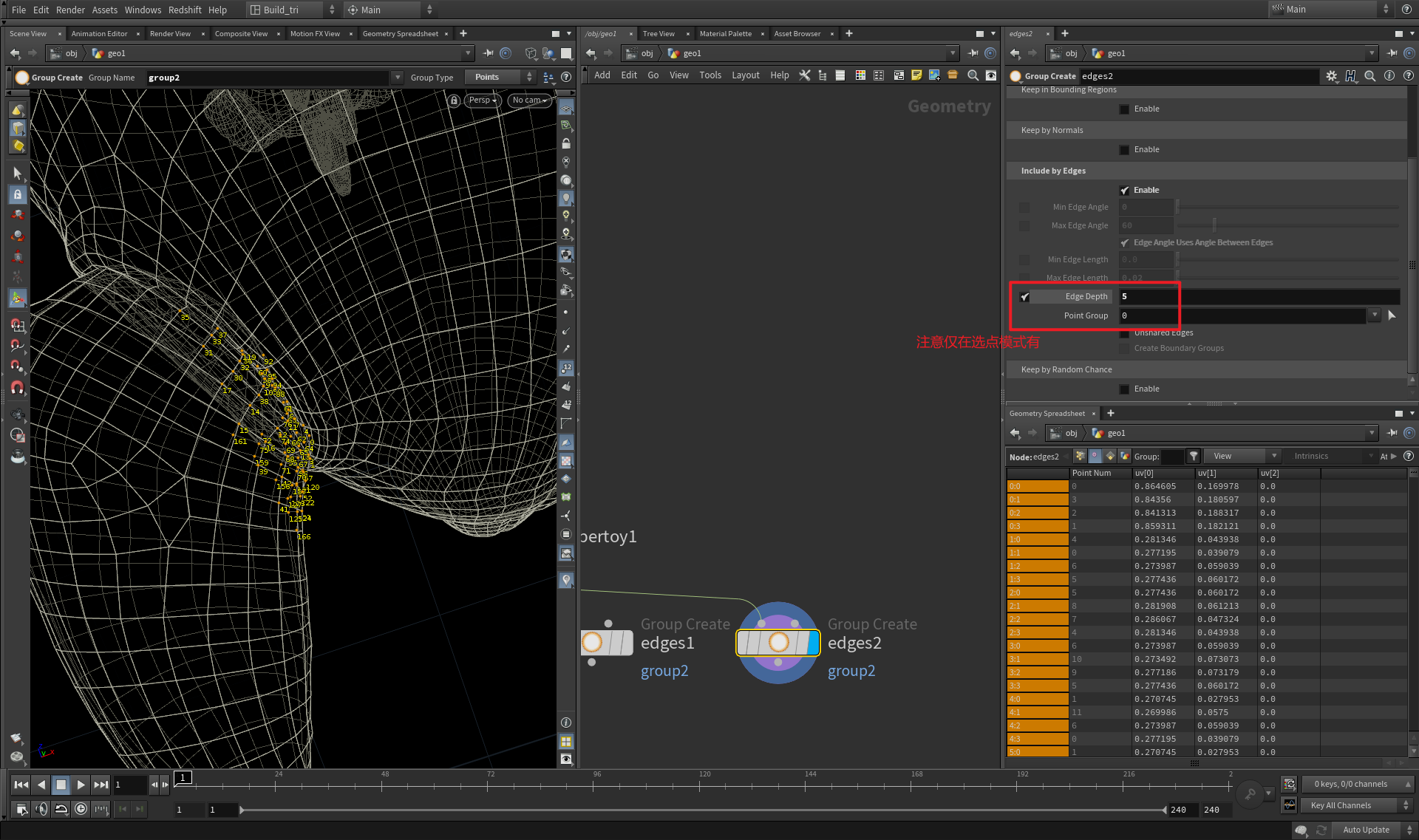Open the Windows menu
Image resolution: width=1419 pixels, height=840 pixels.
click(142, 10)
